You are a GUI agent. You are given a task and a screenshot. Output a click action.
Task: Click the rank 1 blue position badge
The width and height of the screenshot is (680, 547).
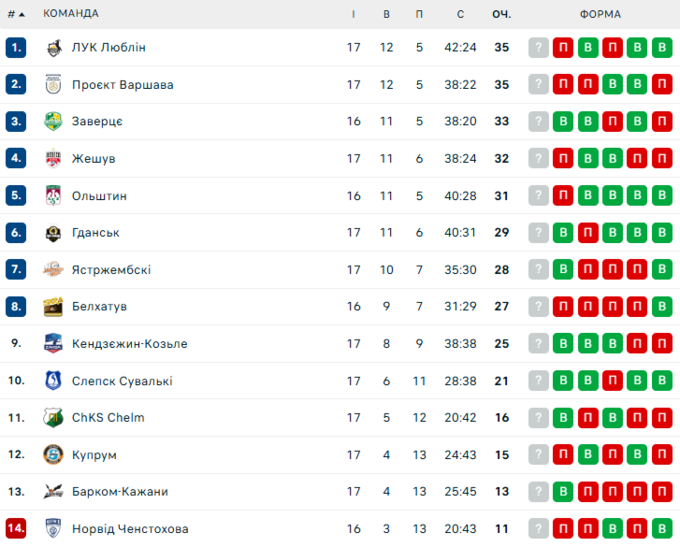click(x=15, y=48)
